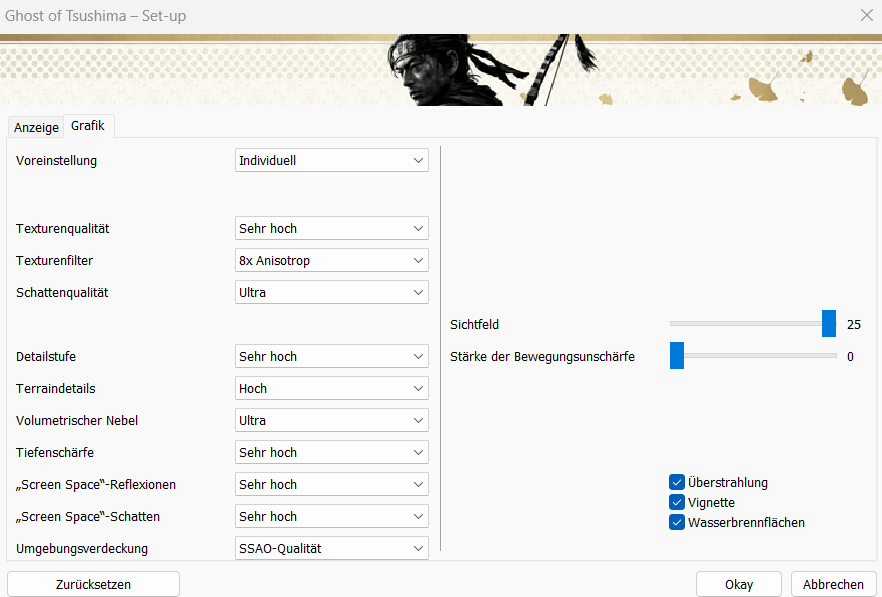Cancel with the Abbrechen button
Screen dimensions: 882x597
833,584
